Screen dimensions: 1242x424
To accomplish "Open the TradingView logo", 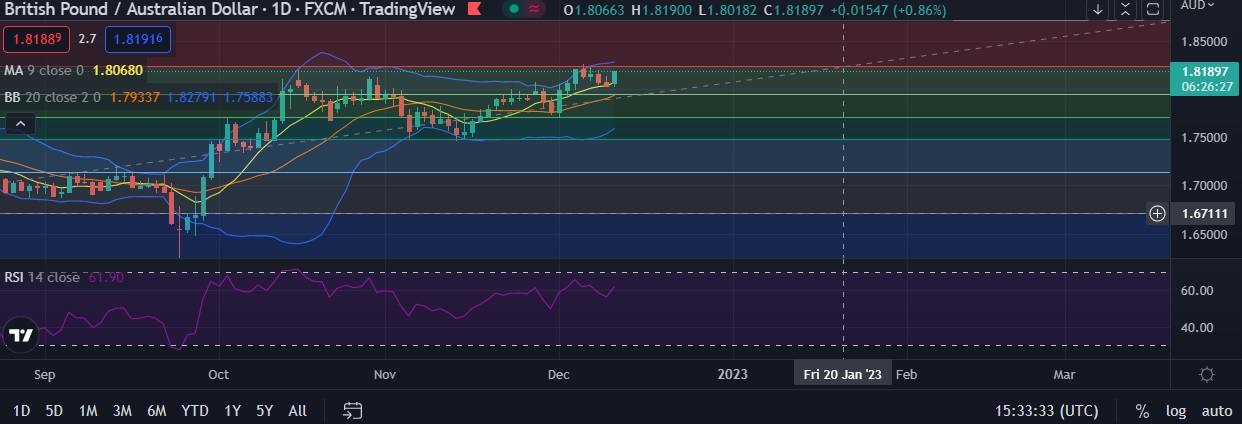I will coord(22,335).
